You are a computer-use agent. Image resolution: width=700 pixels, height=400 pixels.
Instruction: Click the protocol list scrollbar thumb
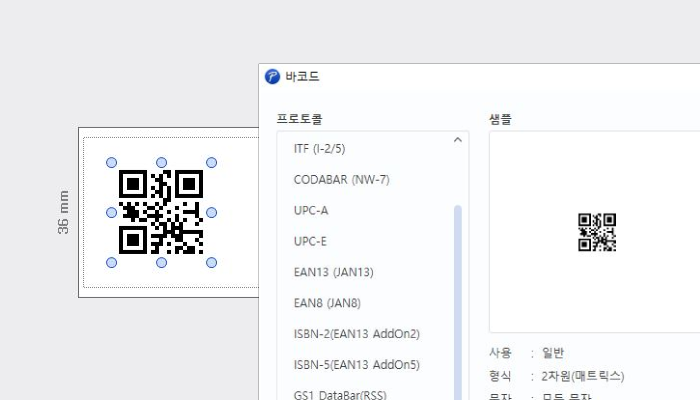point(458,302)
